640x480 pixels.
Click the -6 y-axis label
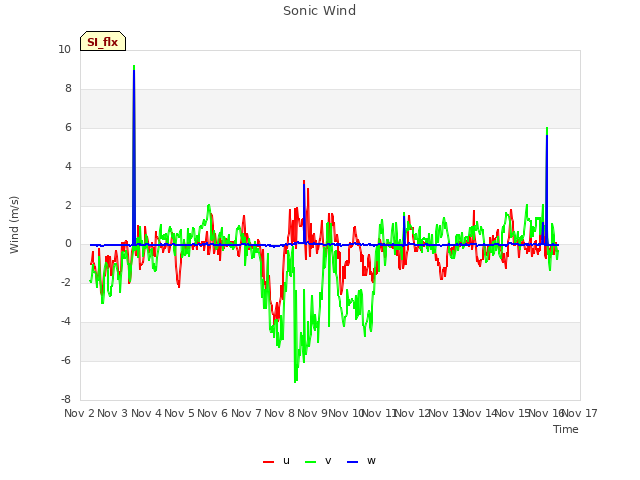tap(66, 360)
